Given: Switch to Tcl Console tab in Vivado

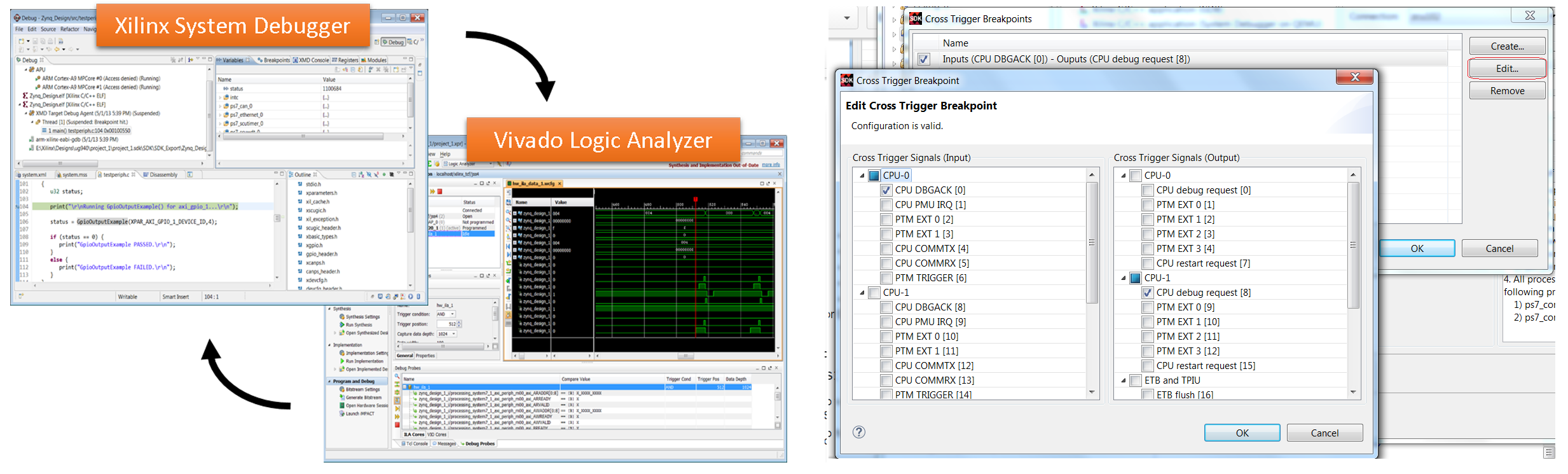Looking at the screenshot, I should pyautogui.click(x=415, y=443).
